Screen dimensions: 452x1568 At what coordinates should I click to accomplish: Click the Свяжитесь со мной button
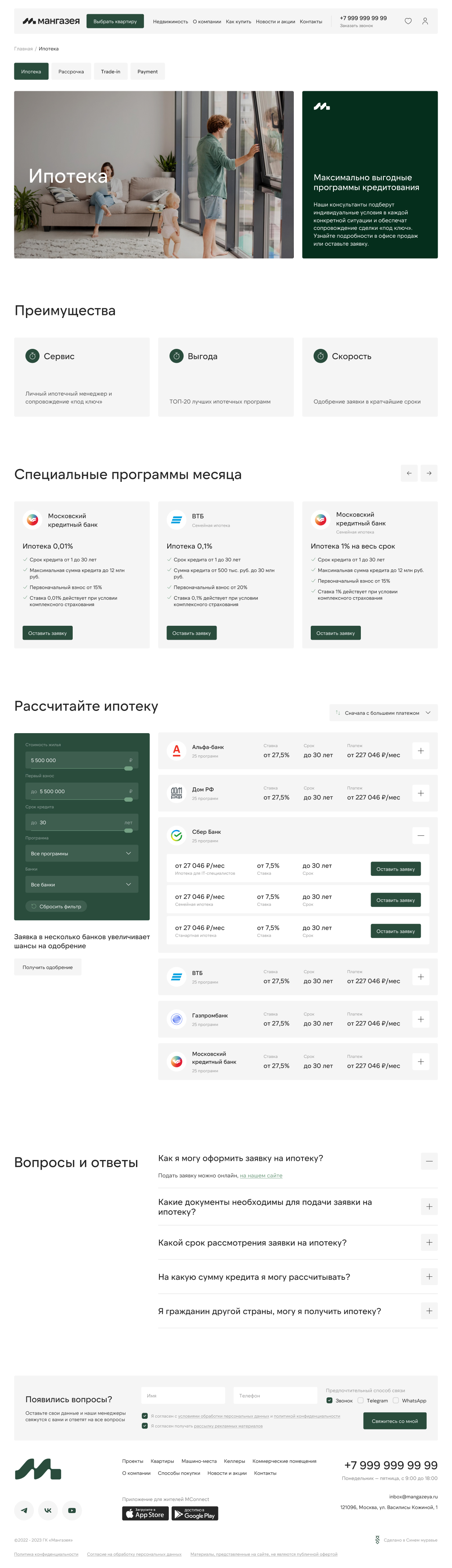click(394, 1421)
